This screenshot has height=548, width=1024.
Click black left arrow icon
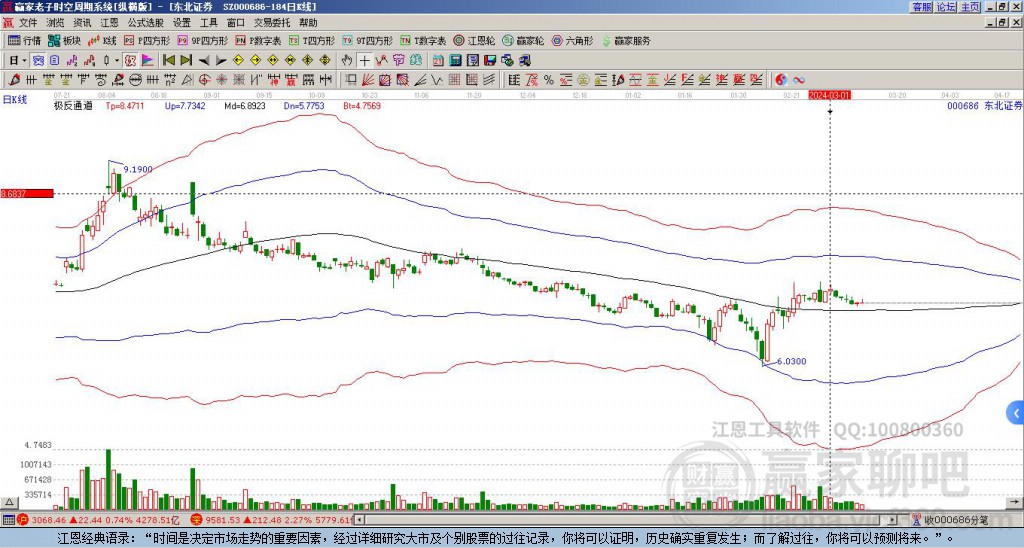[x=204, y=61]
